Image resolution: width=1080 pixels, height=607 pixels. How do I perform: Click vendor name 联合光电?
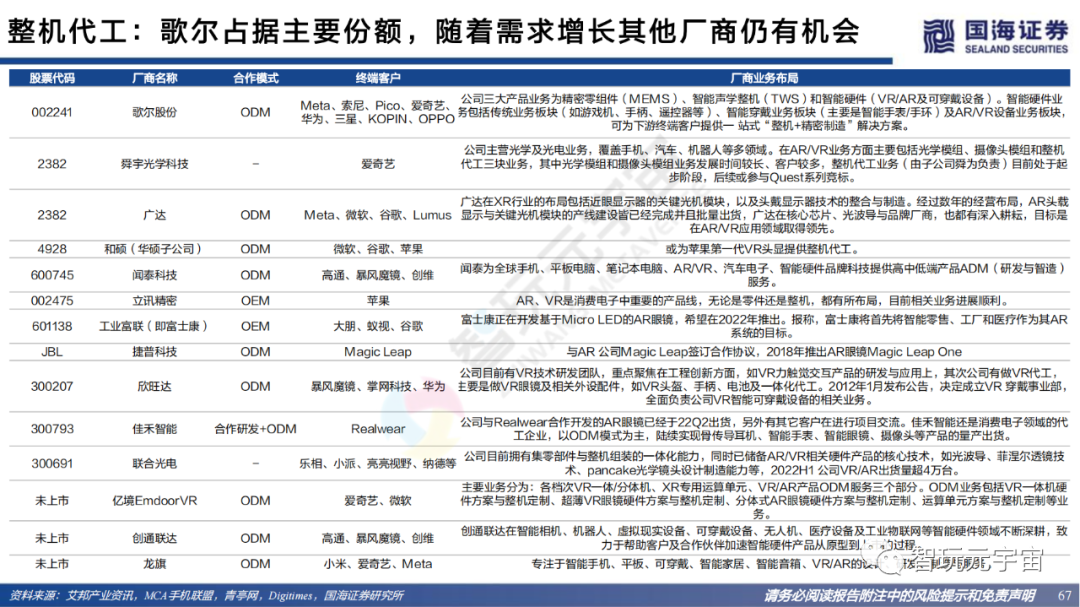click(x=154, y=464)
